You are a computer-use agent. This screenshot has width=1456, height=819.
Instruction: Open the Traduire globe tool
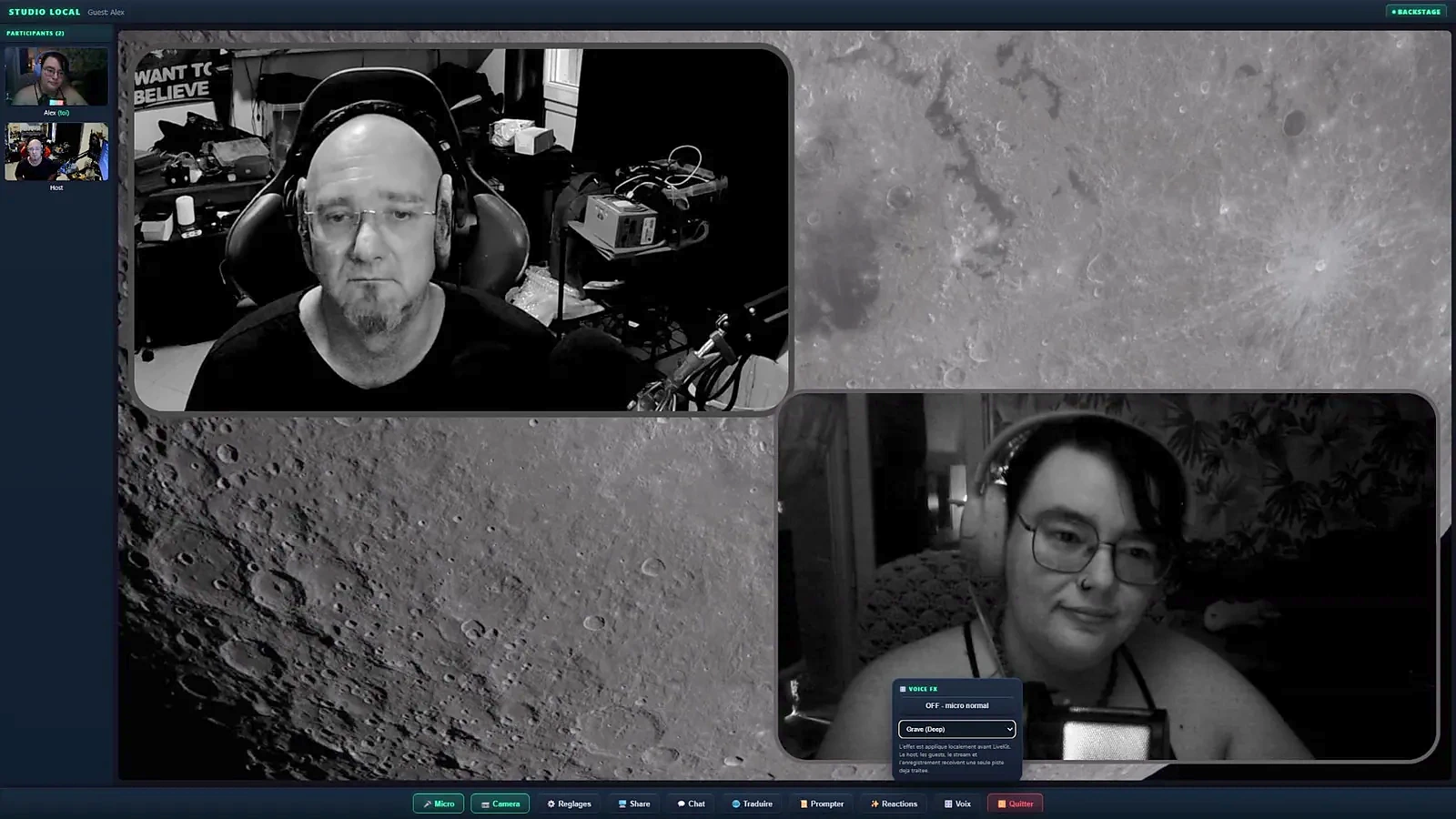(752, 804)
